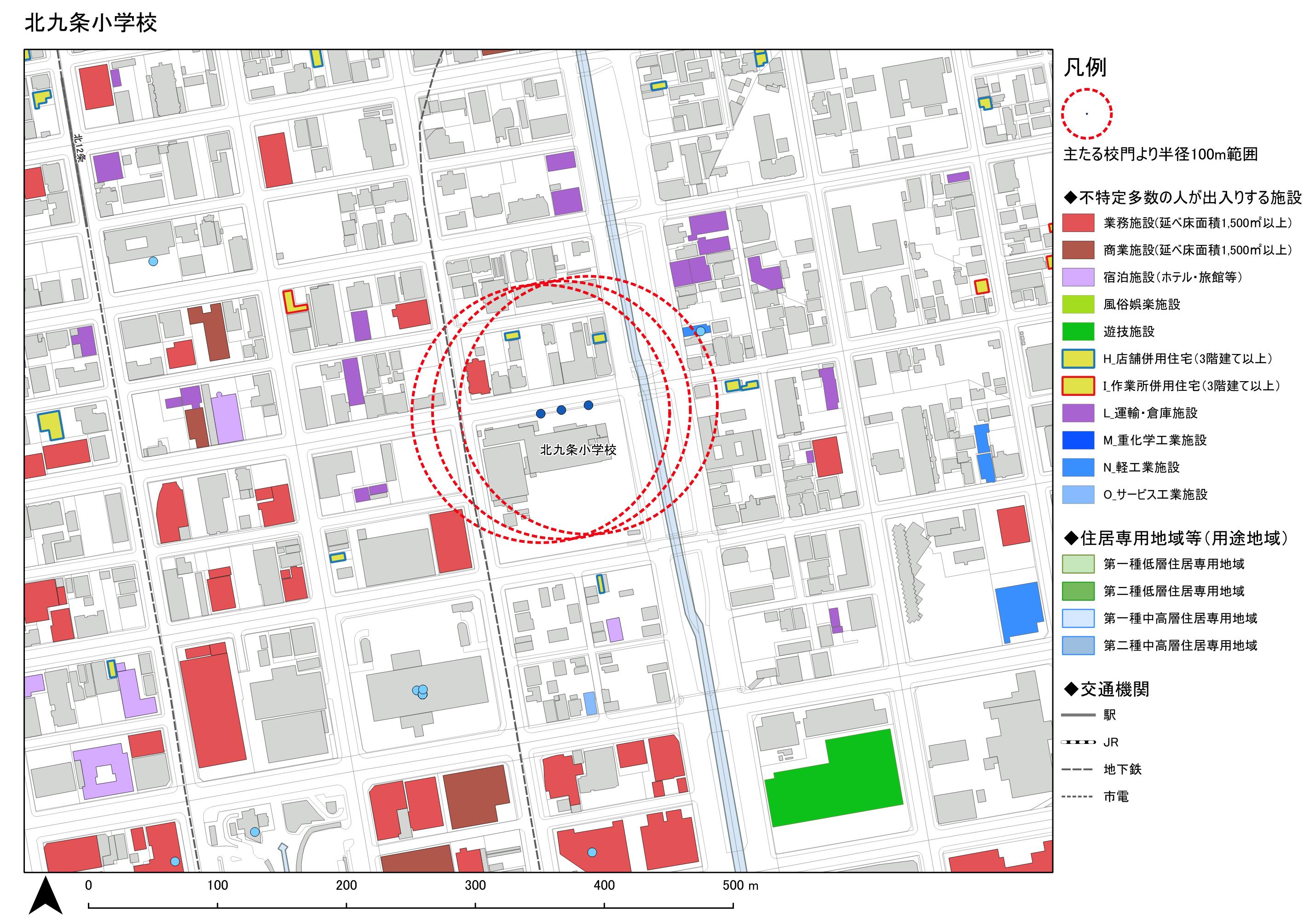Click the 300 scale bar label
Screen dimensions: 1316x923
point(475,885)
